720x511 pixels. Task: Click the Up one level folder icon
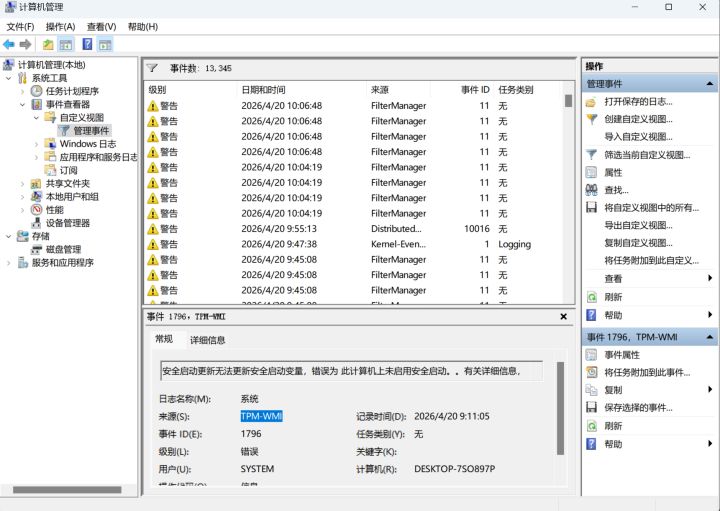coord(48,45)
